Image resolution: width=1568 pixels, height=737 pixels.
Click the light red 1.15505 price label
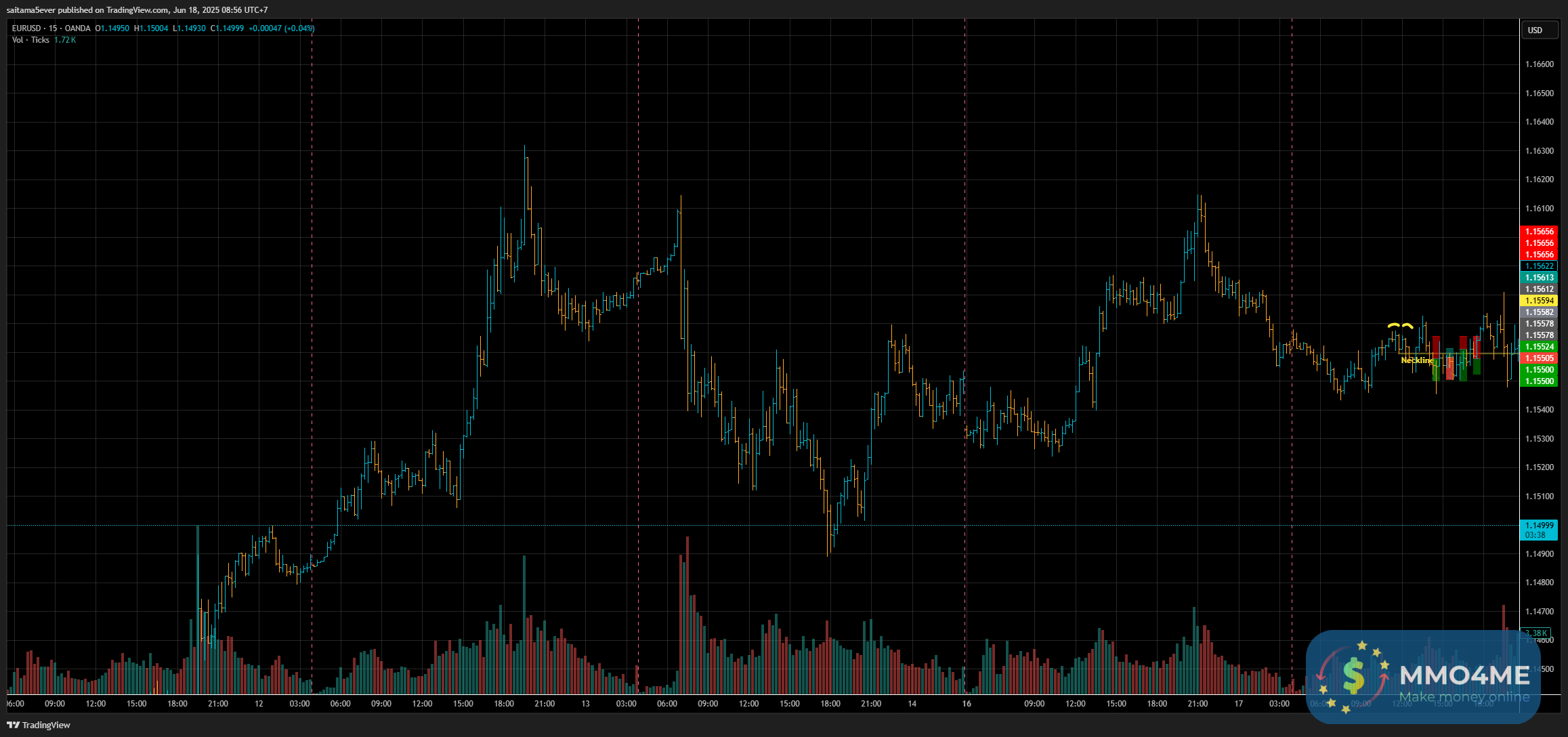click(1539, 358)
